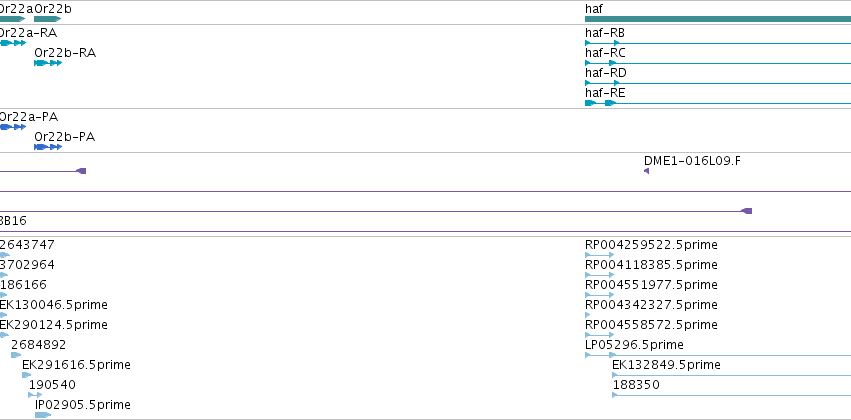Viewport: 851px width, 420px height.
Task: Select the 188350 EST feature line
Action: pyautogui.click(x=732, y=395)
